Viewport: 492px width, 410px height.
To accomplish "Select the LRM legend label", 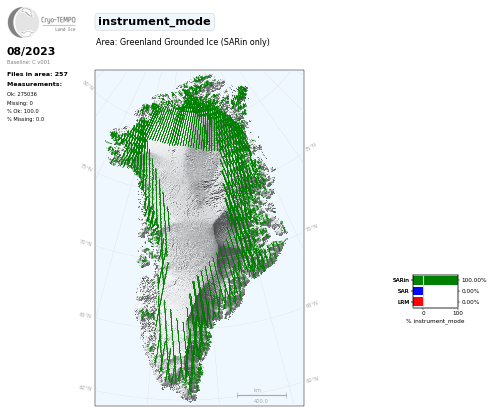I will [x=403, y=302].
